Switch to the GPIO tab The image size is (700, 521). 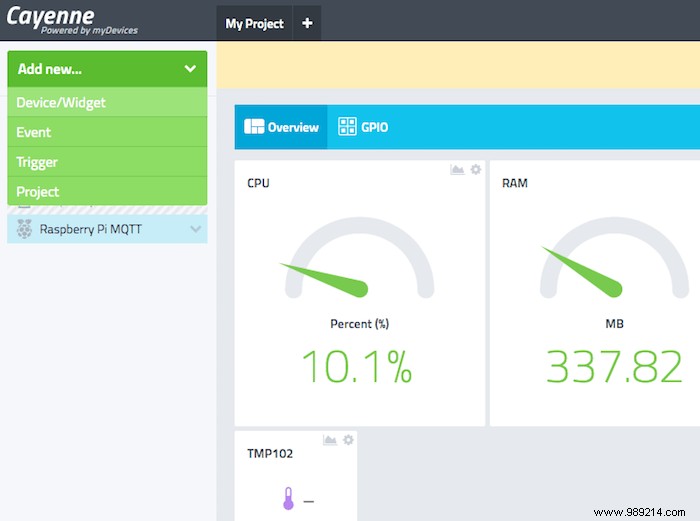click(x=363, y=127)
